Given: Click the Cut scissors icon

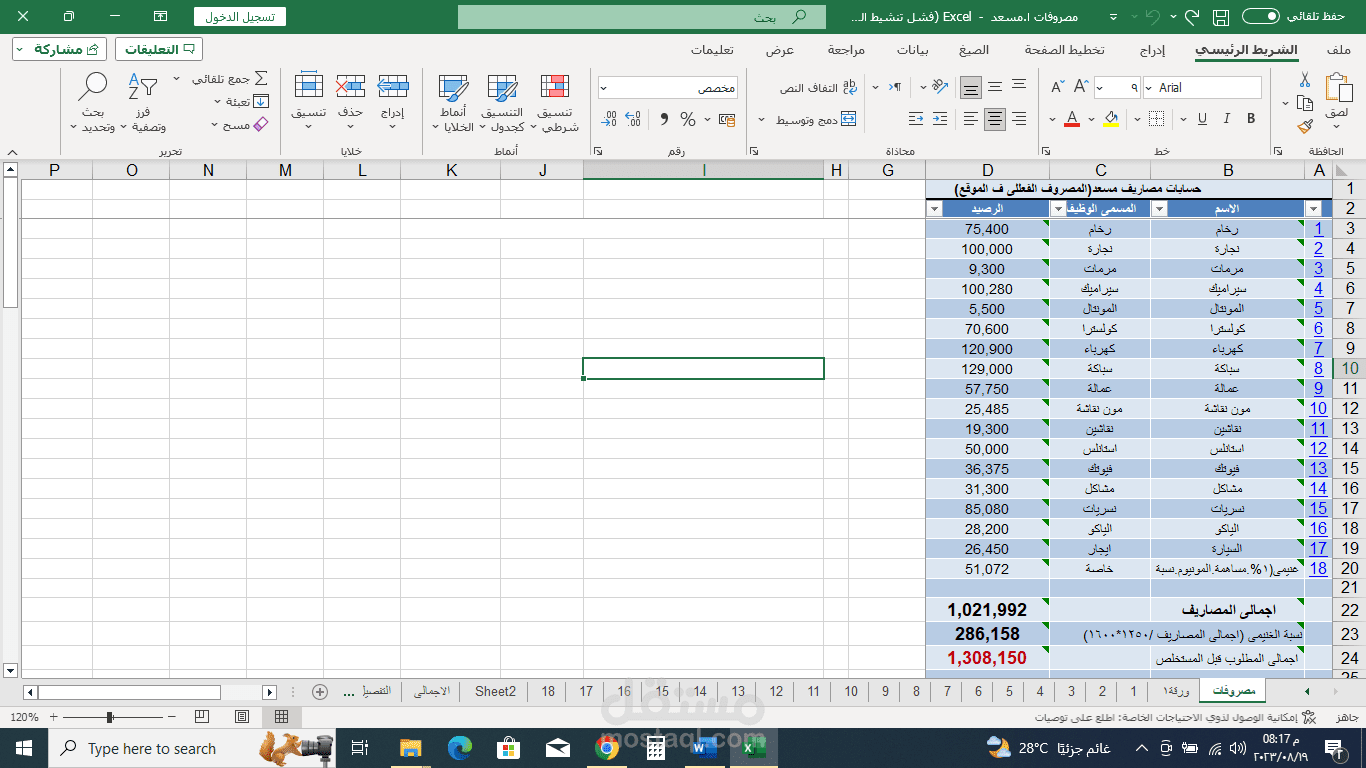Looking at the screenshot, I should point(1305,79).
